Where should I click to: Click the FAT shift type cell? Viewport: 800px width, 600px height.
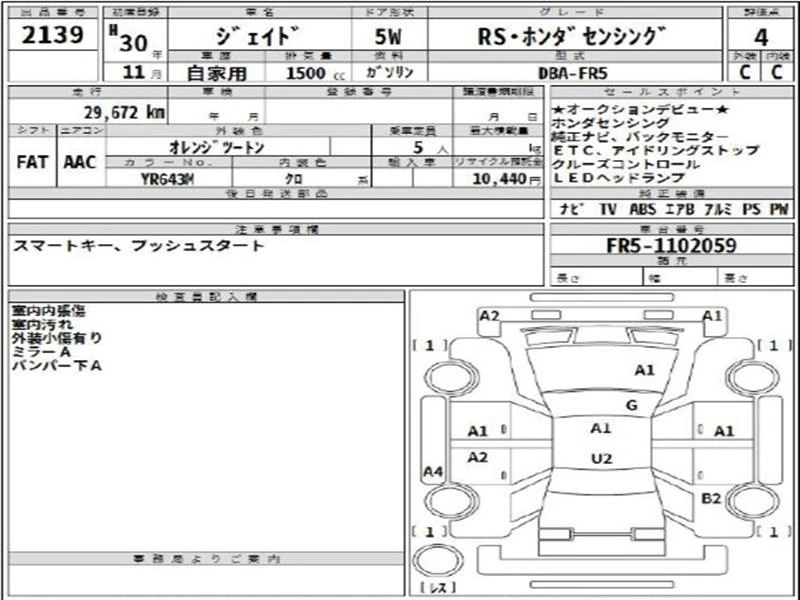(x=31, y=160)
